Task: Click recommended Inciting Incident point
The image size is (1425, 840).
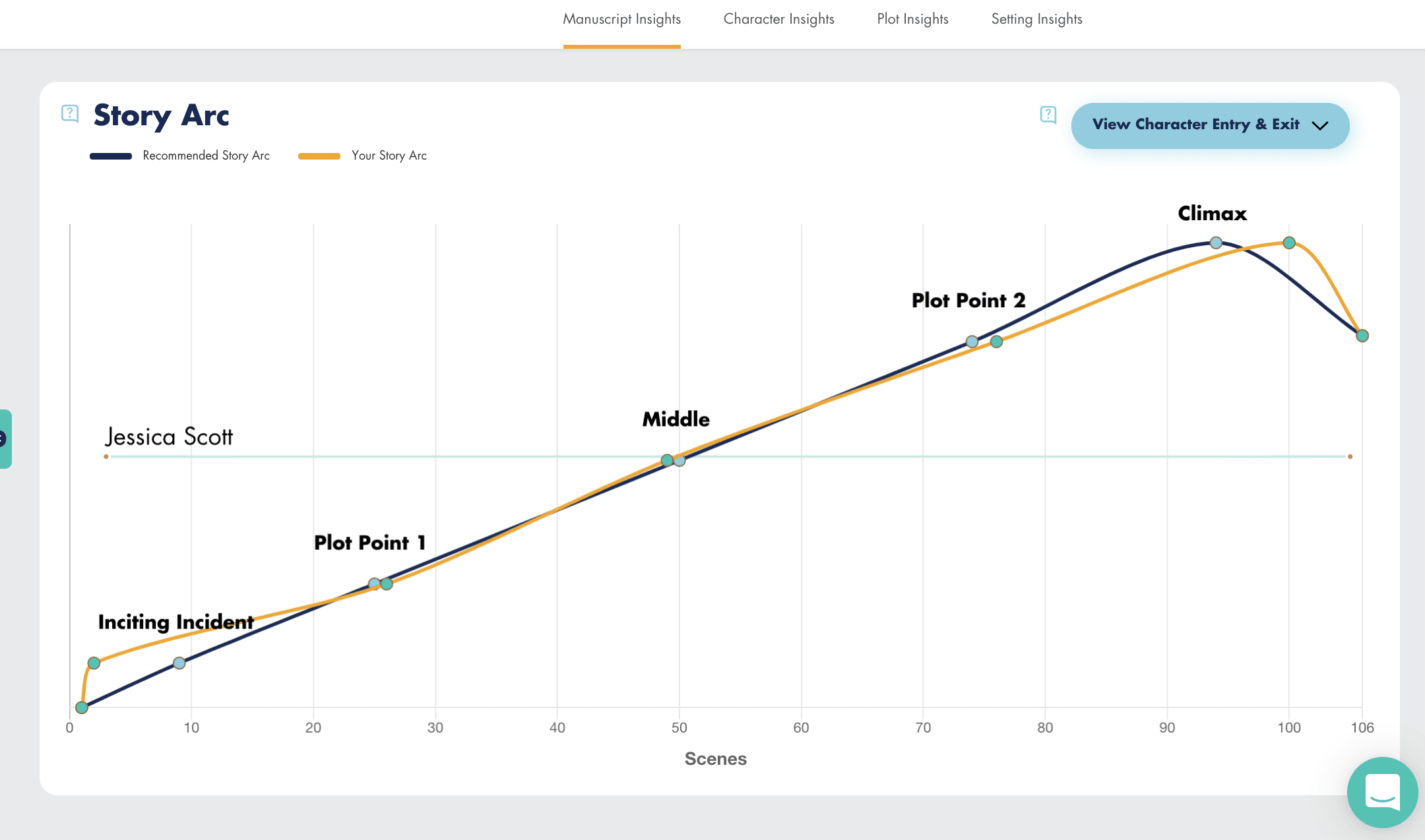Action: [x=179, y=663]
